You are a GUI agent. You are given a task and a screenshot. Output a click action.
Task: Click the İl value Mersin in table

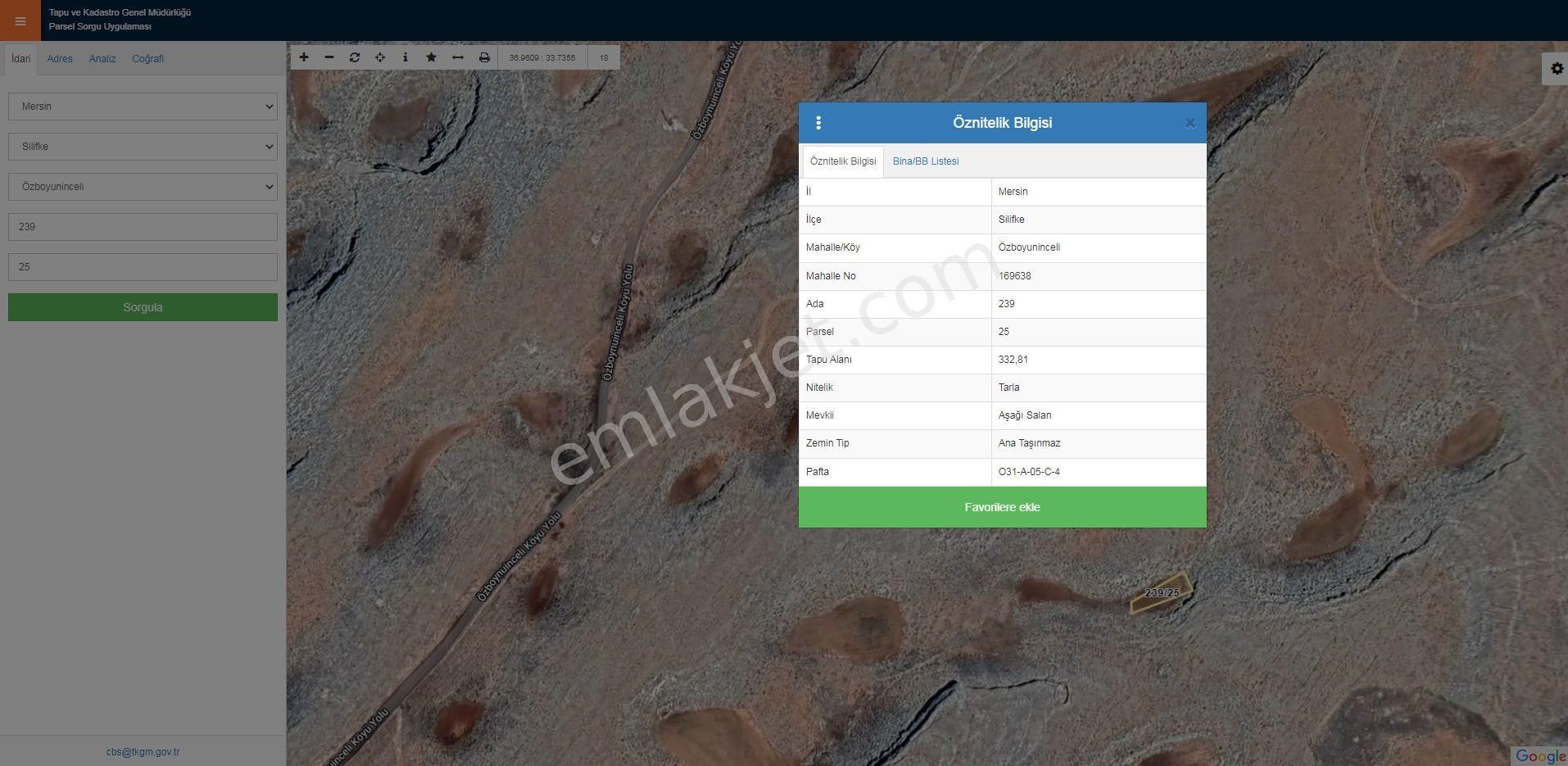(x=1013, y=192)
